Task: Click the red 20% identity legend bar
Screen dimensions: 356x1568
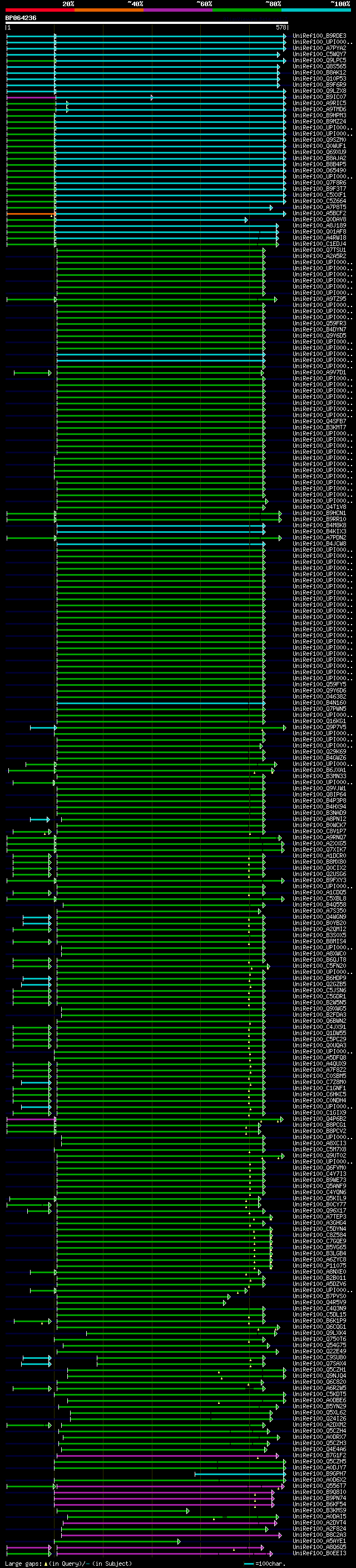Action: pos(40,10)
